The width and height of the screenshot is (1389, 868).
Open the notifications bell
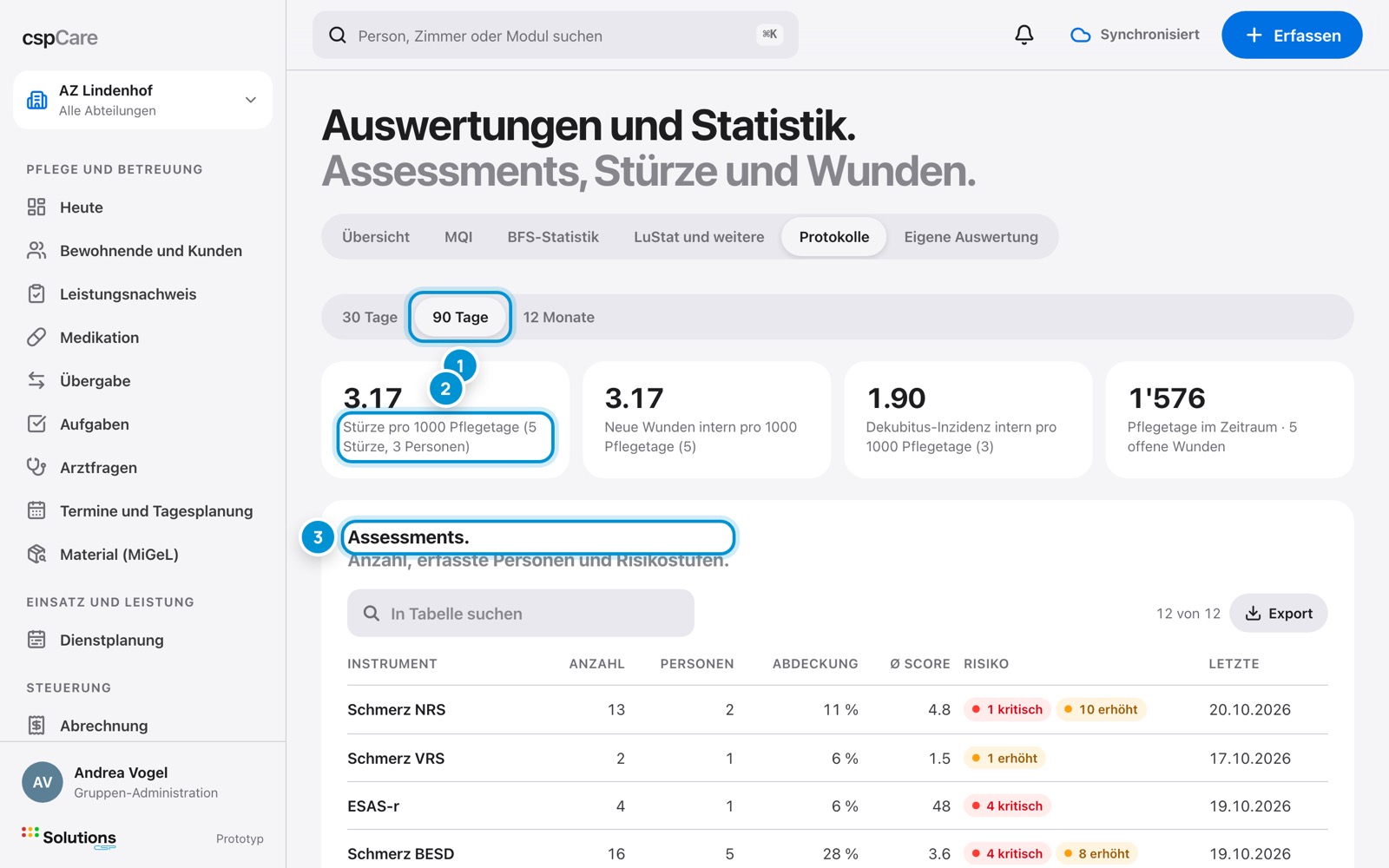[x=1024, y=35]
